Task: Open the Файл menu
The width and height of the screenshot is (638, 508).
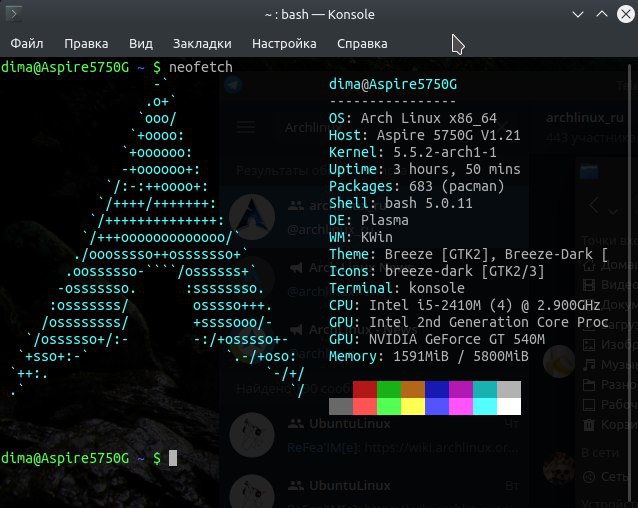Action: pos(27,44)
